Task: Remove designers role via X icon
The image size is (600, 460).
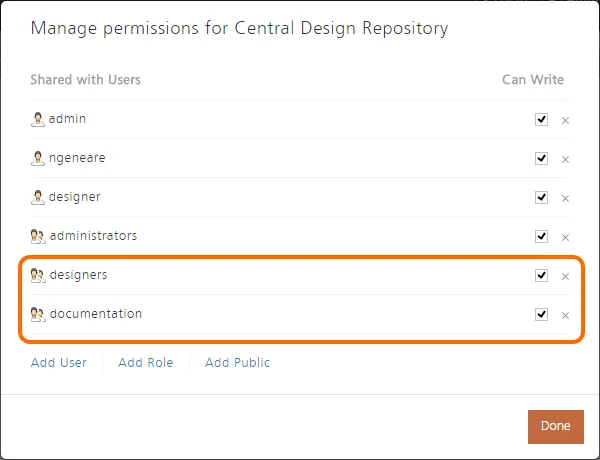Action: coord(565,277)
